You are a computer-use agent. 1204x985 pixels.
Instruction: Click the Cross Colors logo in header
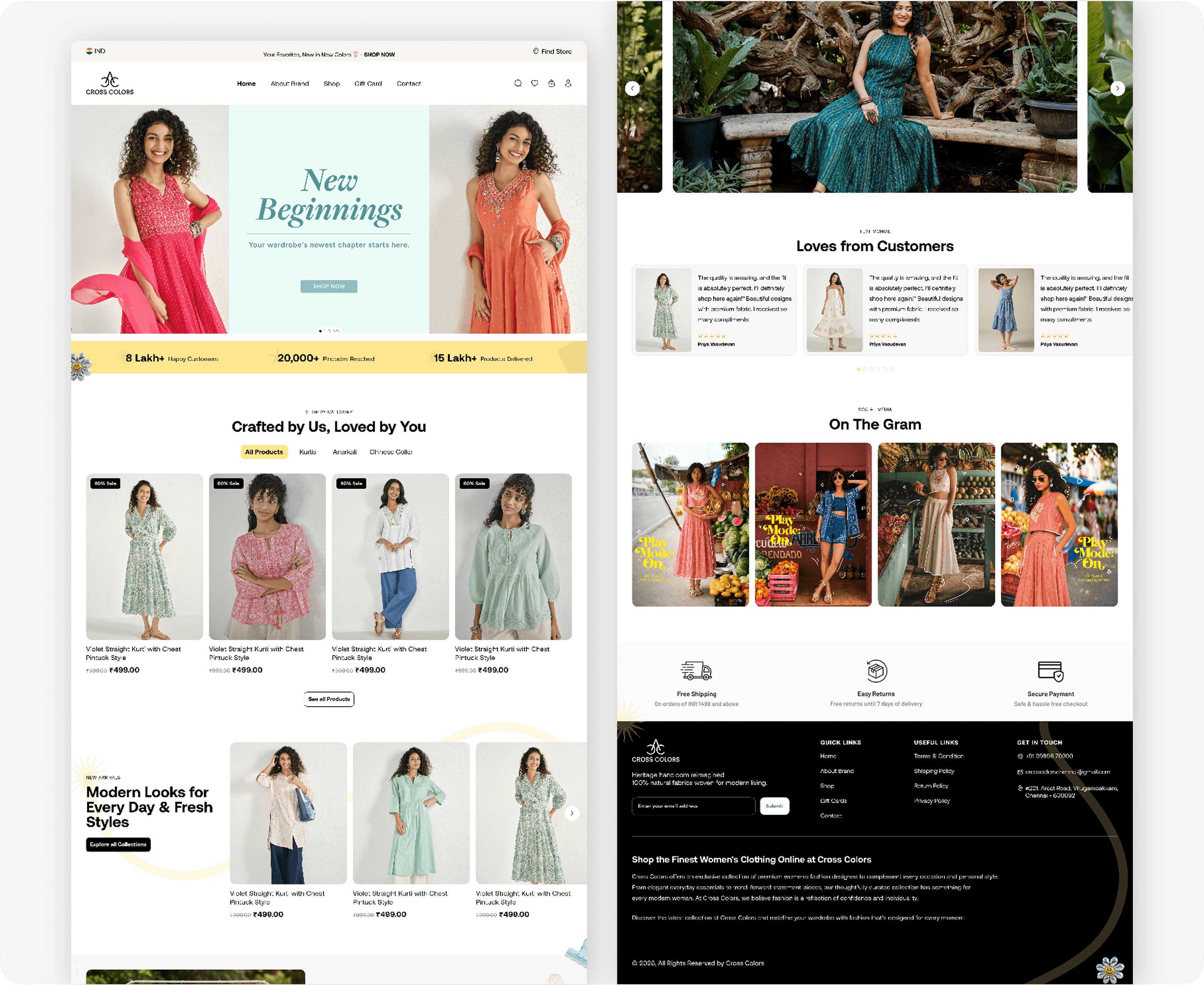[110, 83]
